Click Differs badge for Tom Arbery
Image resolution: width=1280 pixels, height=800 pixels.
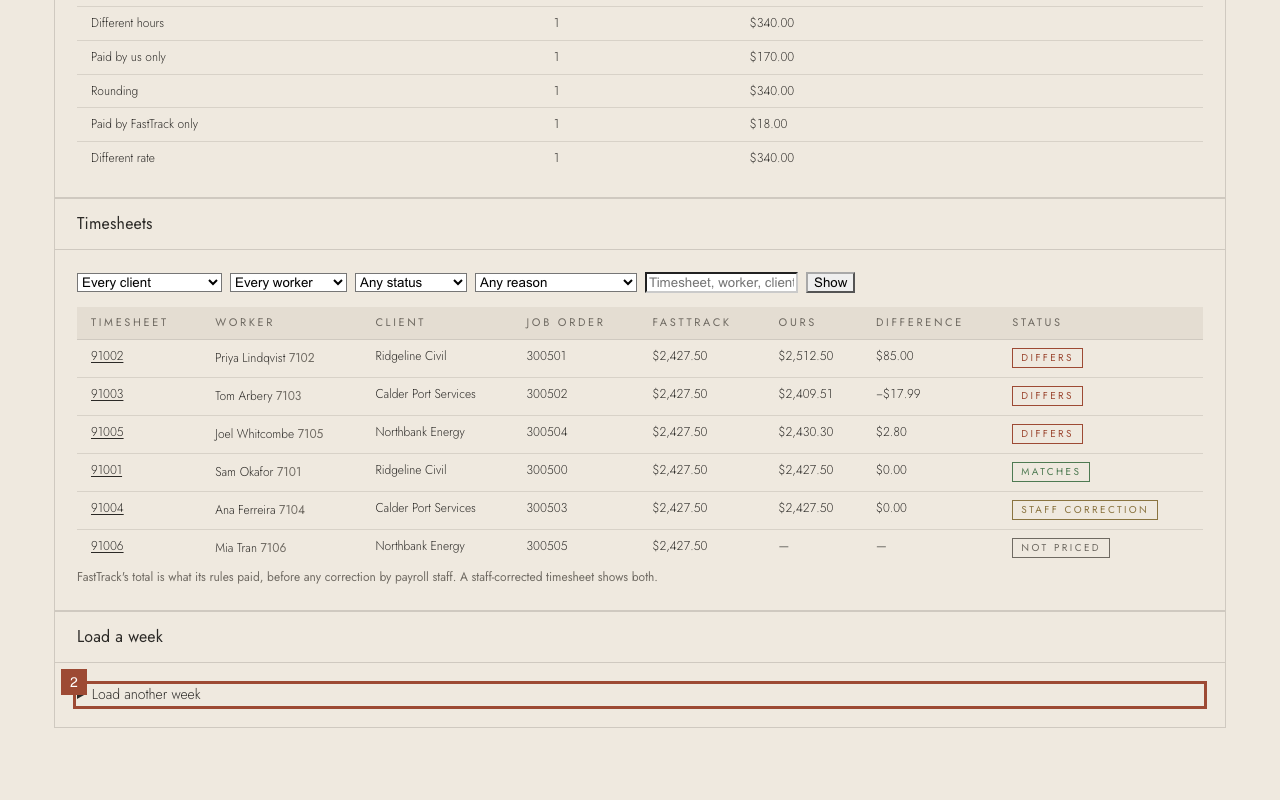[1047, 396]
